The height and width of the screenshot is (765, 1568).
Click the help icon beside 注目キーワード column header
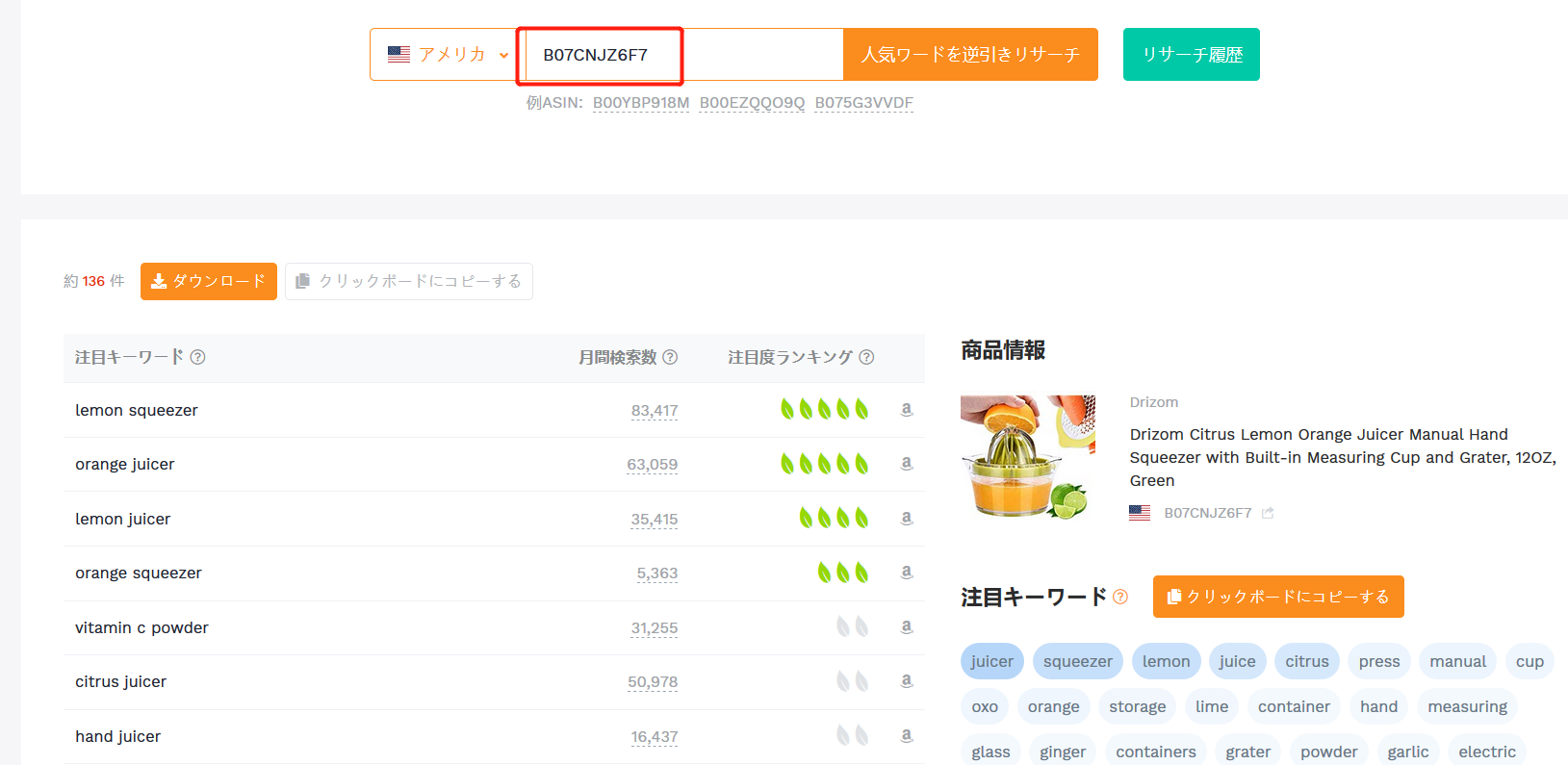(x=197, y=357)
